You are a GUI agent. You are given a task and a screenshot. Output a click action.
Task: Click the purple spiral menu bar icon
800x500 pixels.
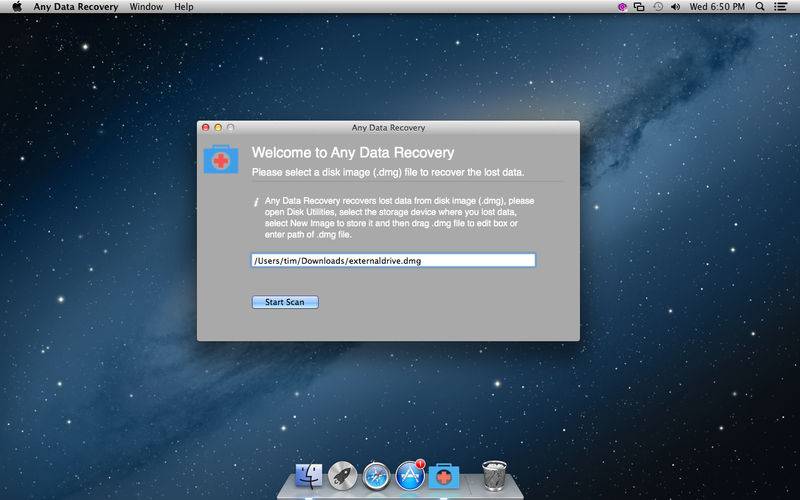click(x=622, y=7)
